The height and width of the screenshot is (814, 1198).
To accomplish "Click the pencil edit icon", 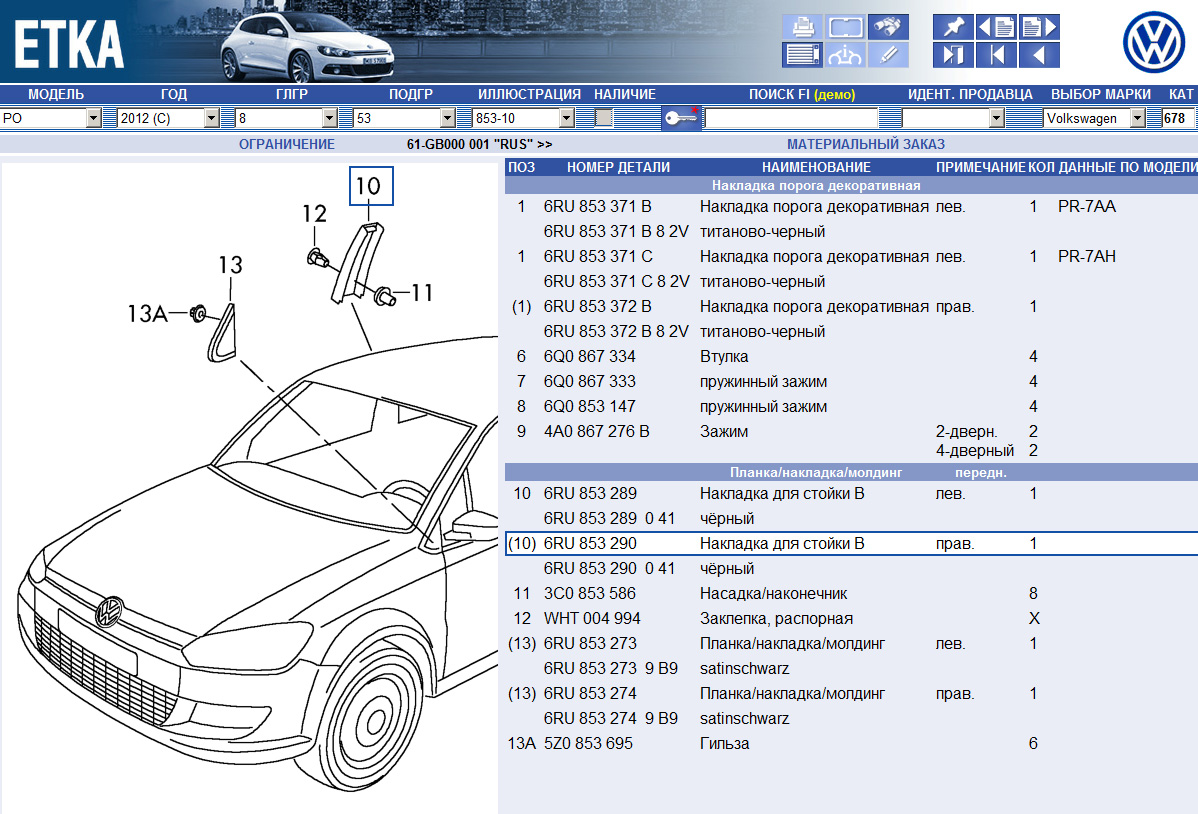I will click(888, 55).
